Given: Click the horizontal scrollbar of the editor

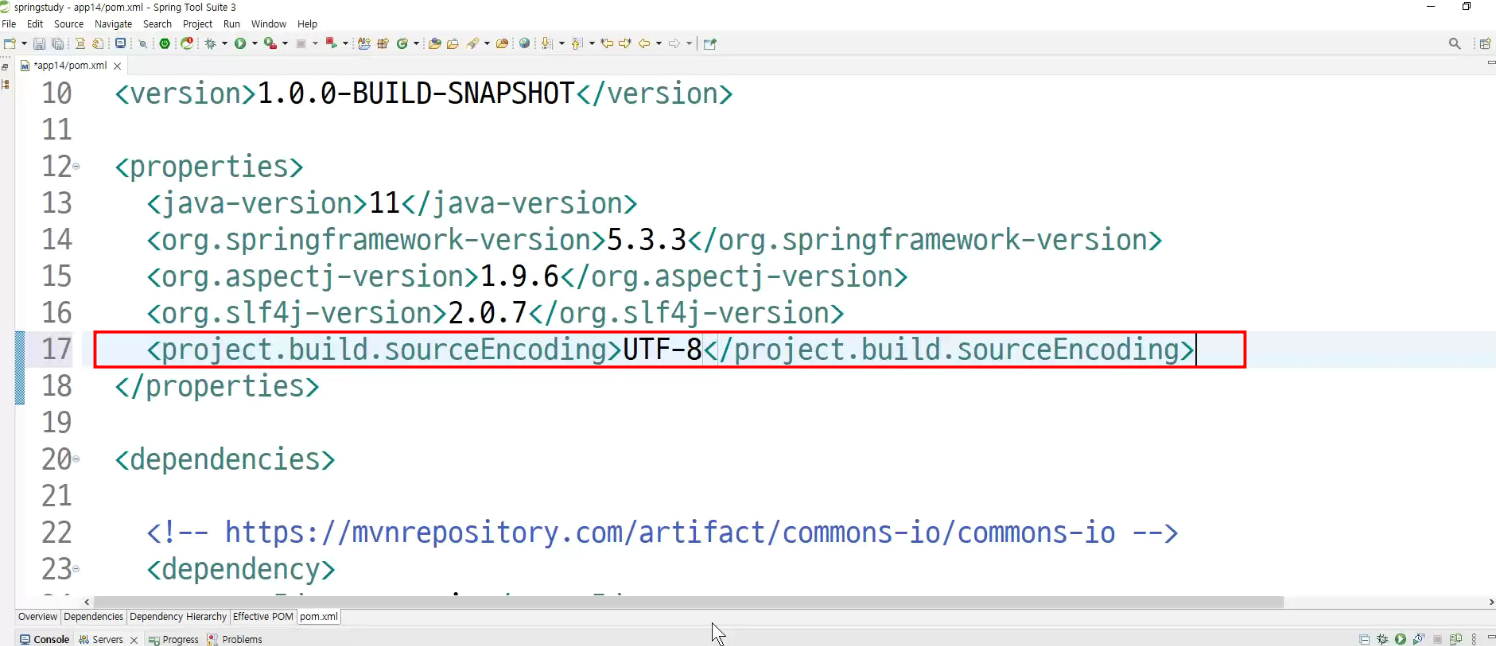Looking at the screenshot, I should pos(688,602).
